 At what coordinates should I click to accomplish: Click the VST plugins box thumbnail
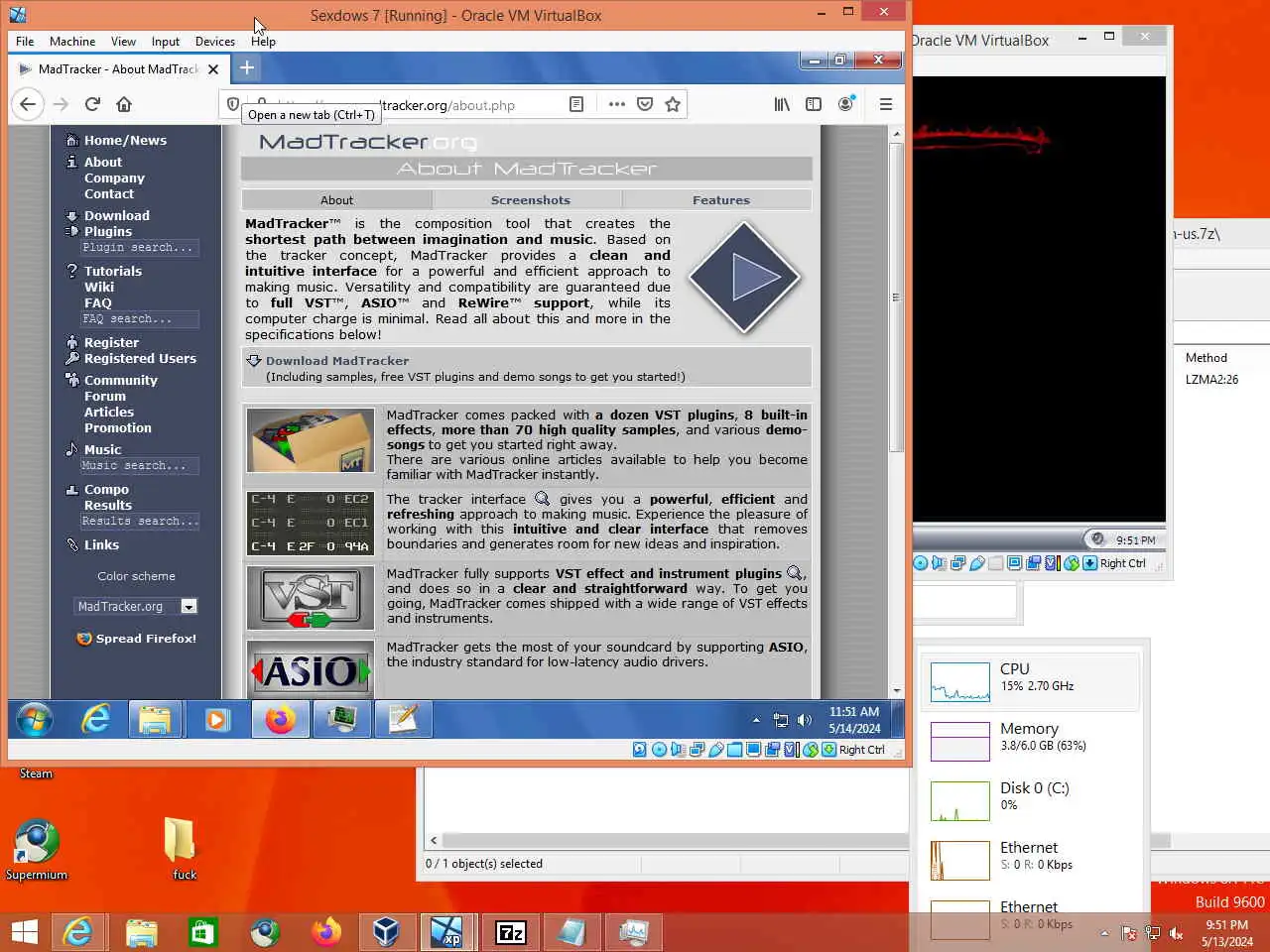point(311,440)
